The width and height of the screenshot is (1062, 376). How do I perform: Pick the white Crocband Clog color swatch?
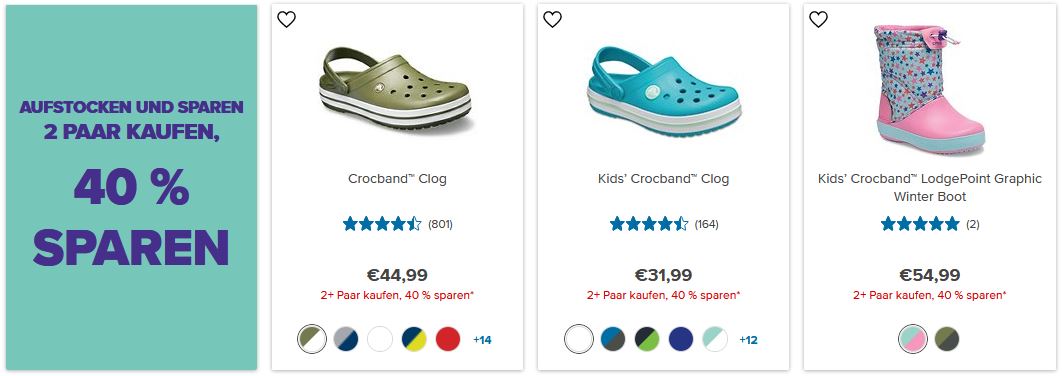coord(380,339)
